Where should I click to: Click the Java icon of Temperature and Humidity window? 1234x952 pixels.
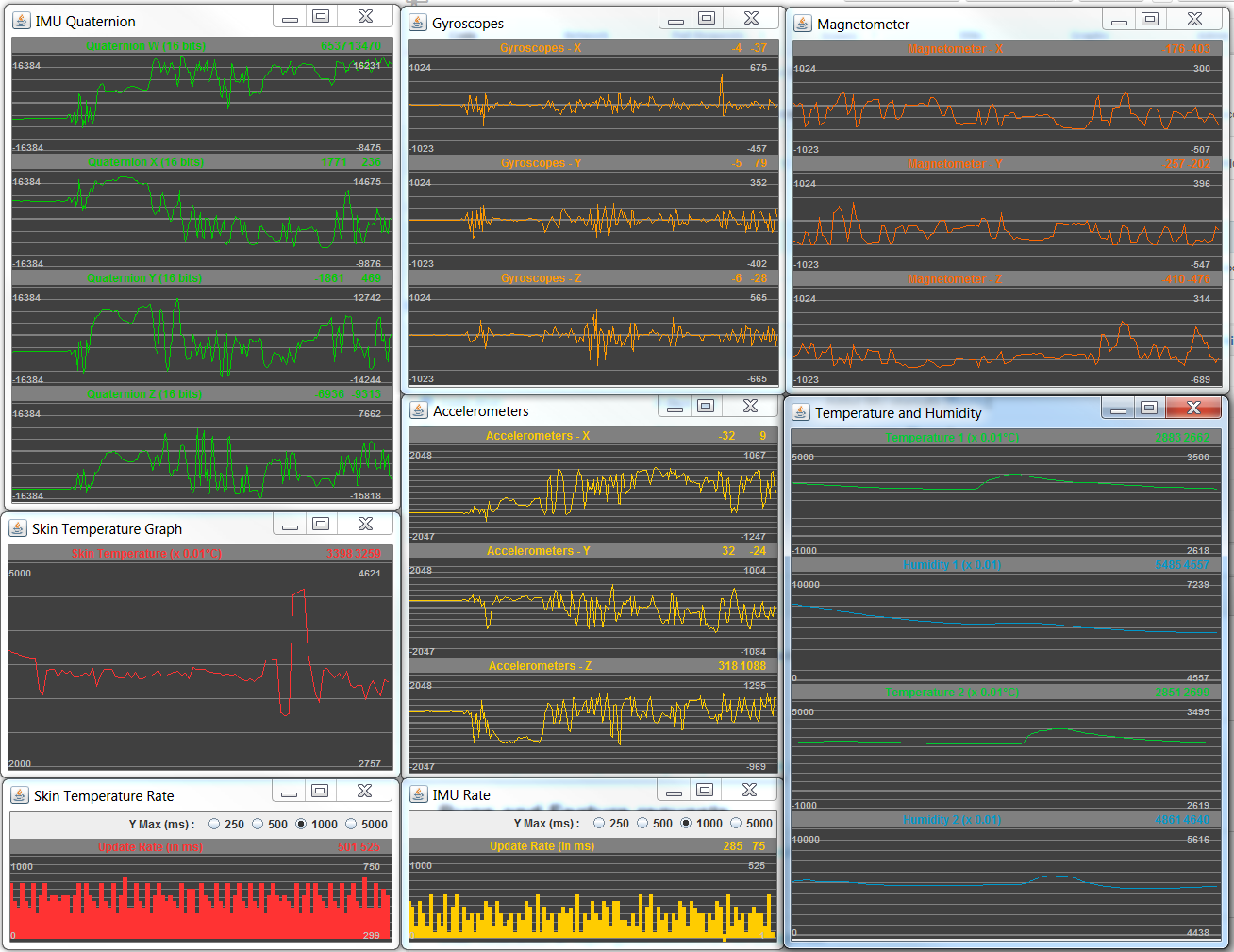pyautogui.click(x=801, y=412)
